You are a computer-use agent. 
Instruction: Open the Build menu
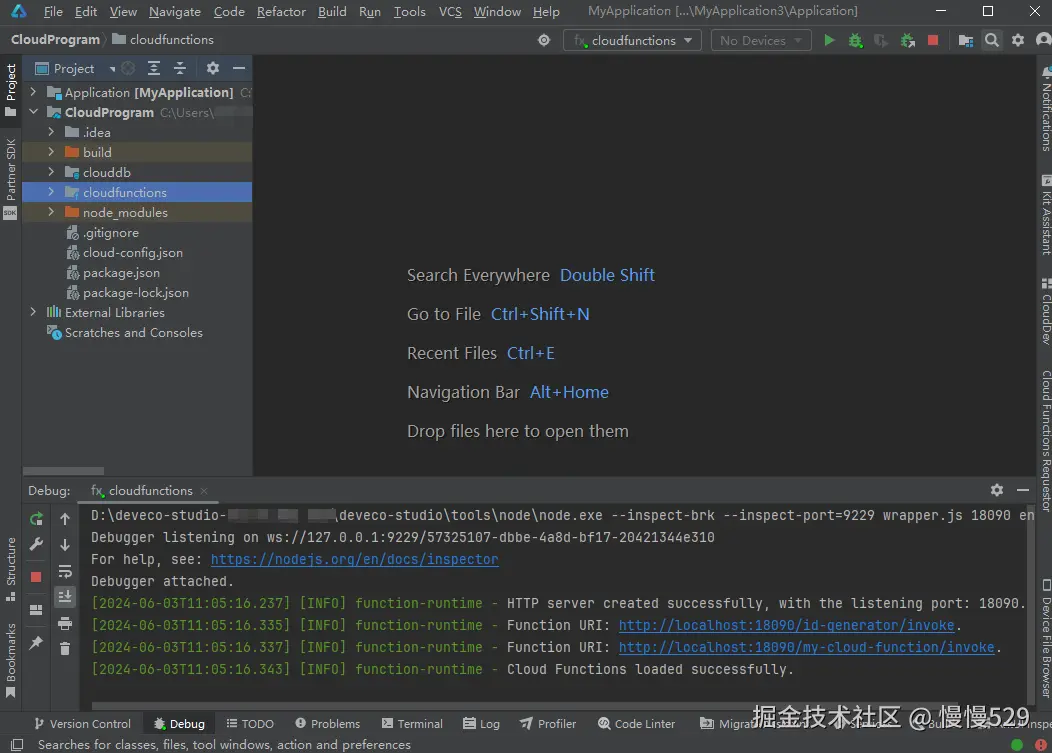332,11
